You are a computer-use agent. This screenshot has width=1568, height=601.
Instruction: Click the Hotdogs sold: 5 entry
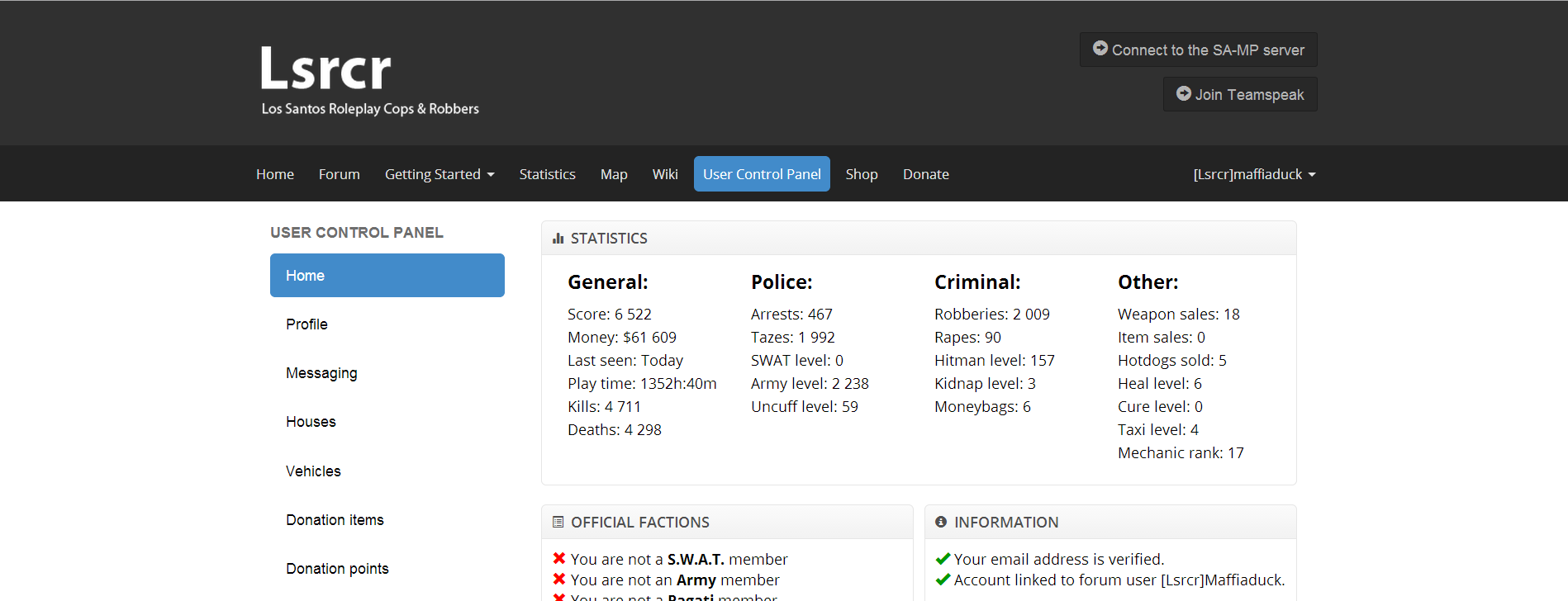pos(1172,361)
